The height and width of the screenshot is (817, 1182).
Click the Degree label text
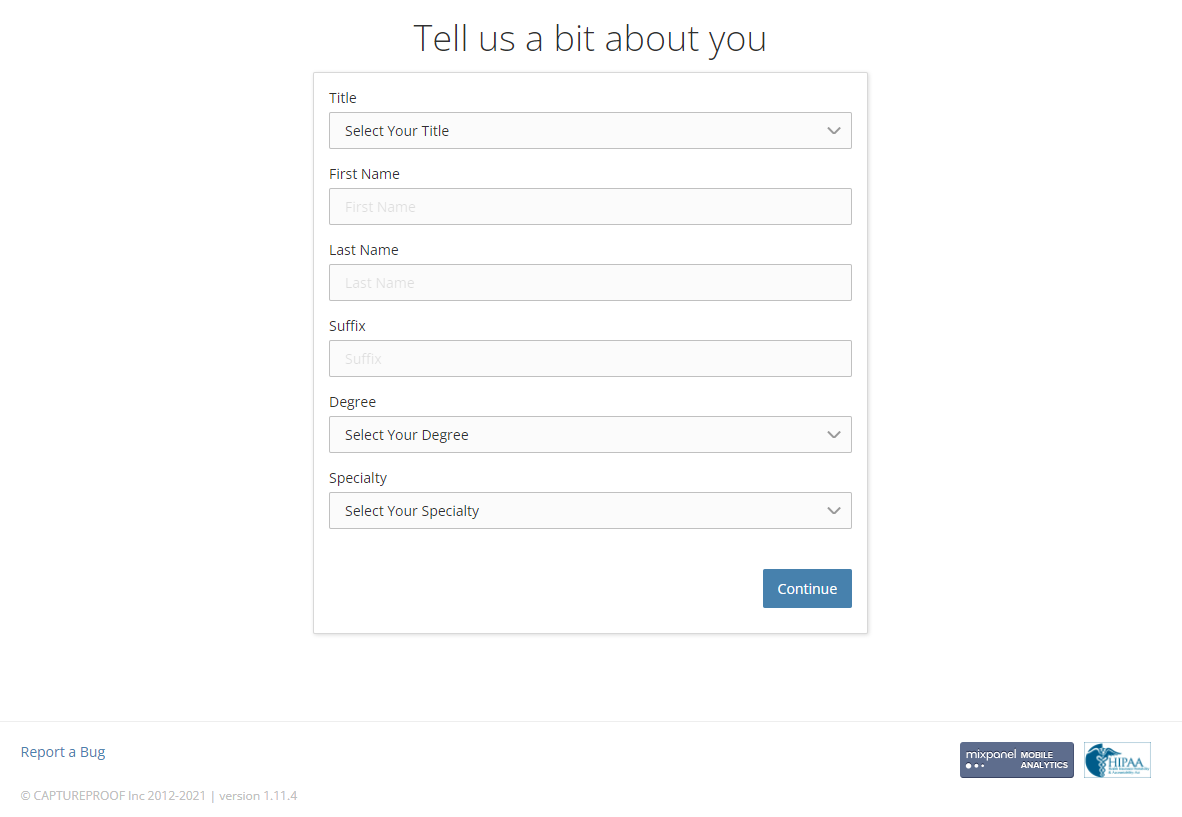tap(353, 402)
